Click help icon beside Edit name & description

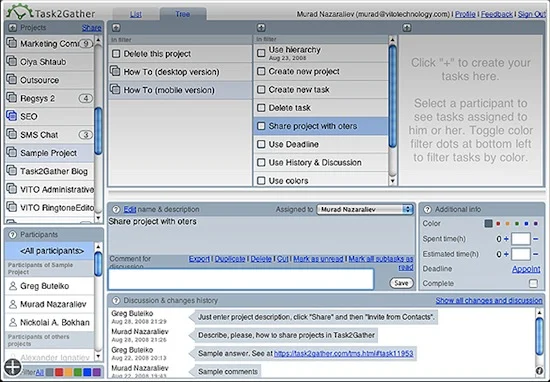coord(116,209)
